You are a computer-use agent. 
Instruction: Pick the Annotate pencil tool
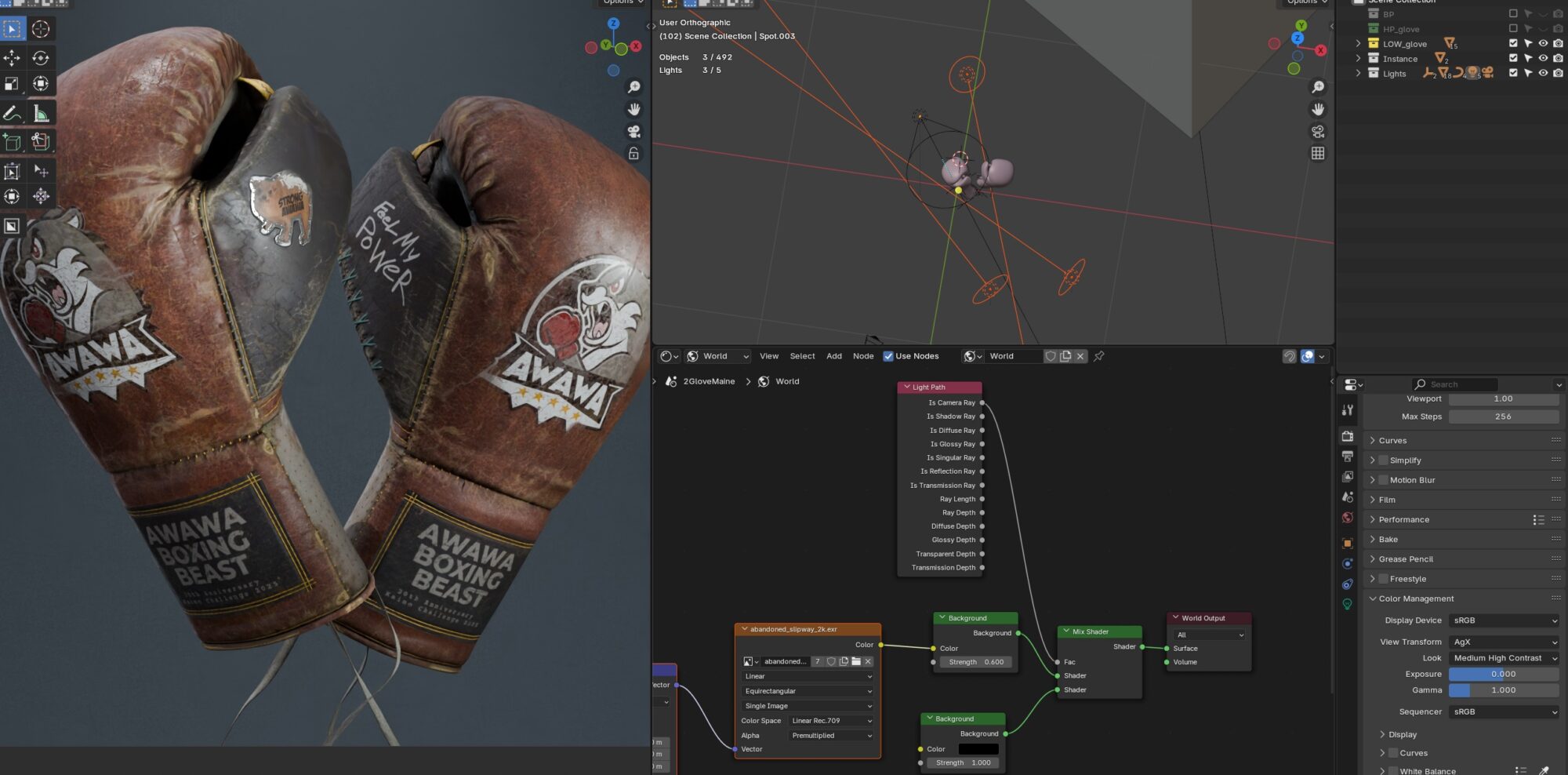(12, 115)
